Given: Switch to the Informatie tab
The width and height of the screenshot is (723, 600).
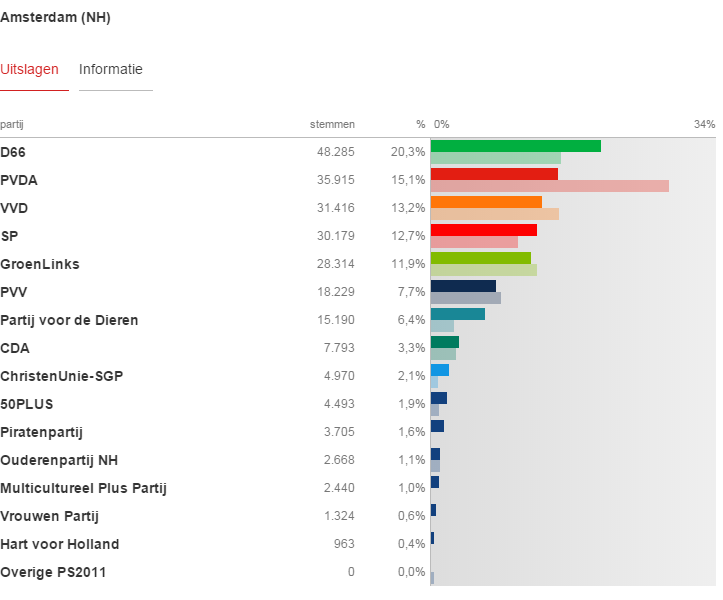Looking at the screenshot, I should [x=111, y=69].
